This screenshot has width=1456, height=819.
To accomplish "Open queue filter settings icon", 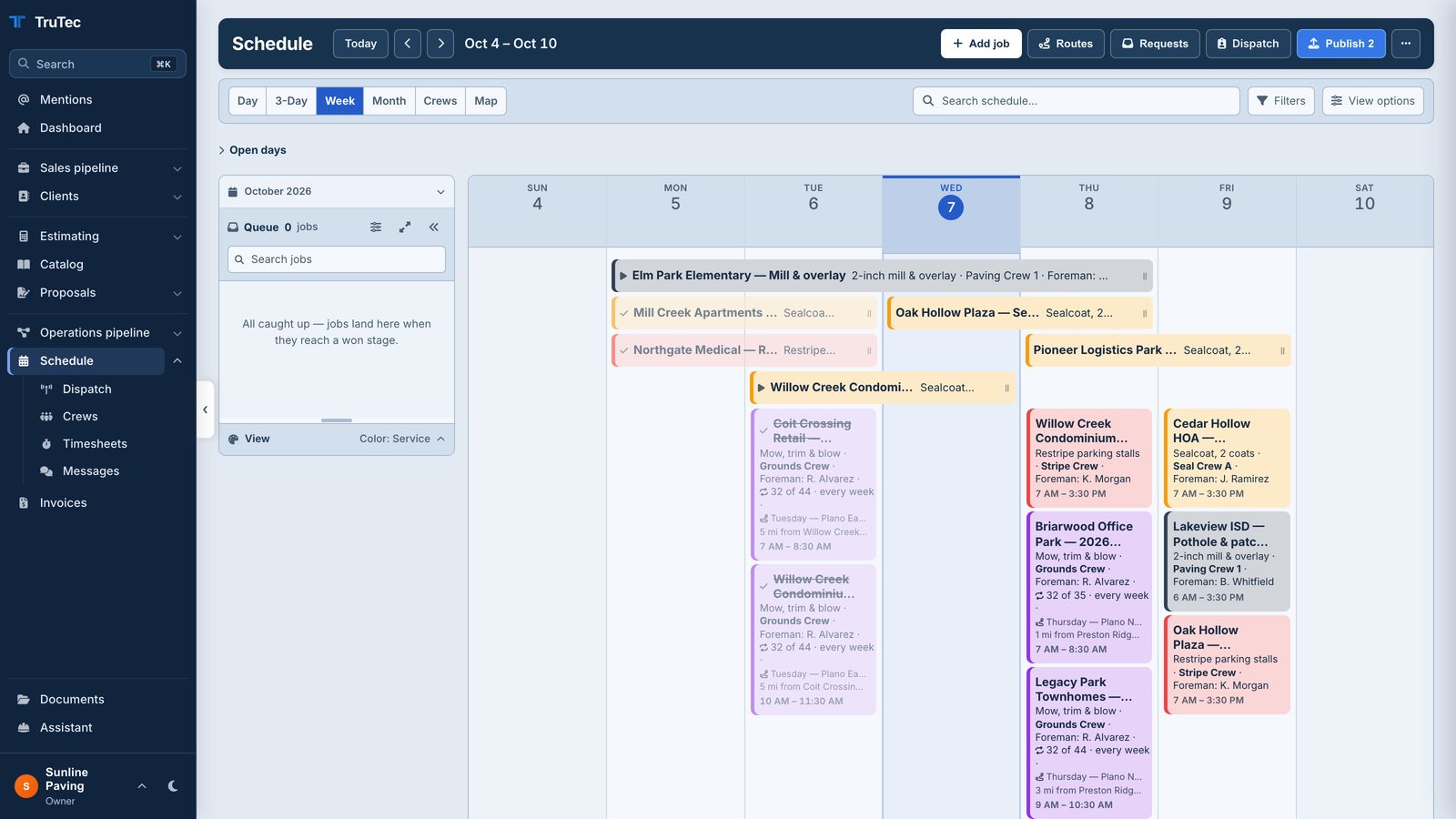I will tap(376, 227).
